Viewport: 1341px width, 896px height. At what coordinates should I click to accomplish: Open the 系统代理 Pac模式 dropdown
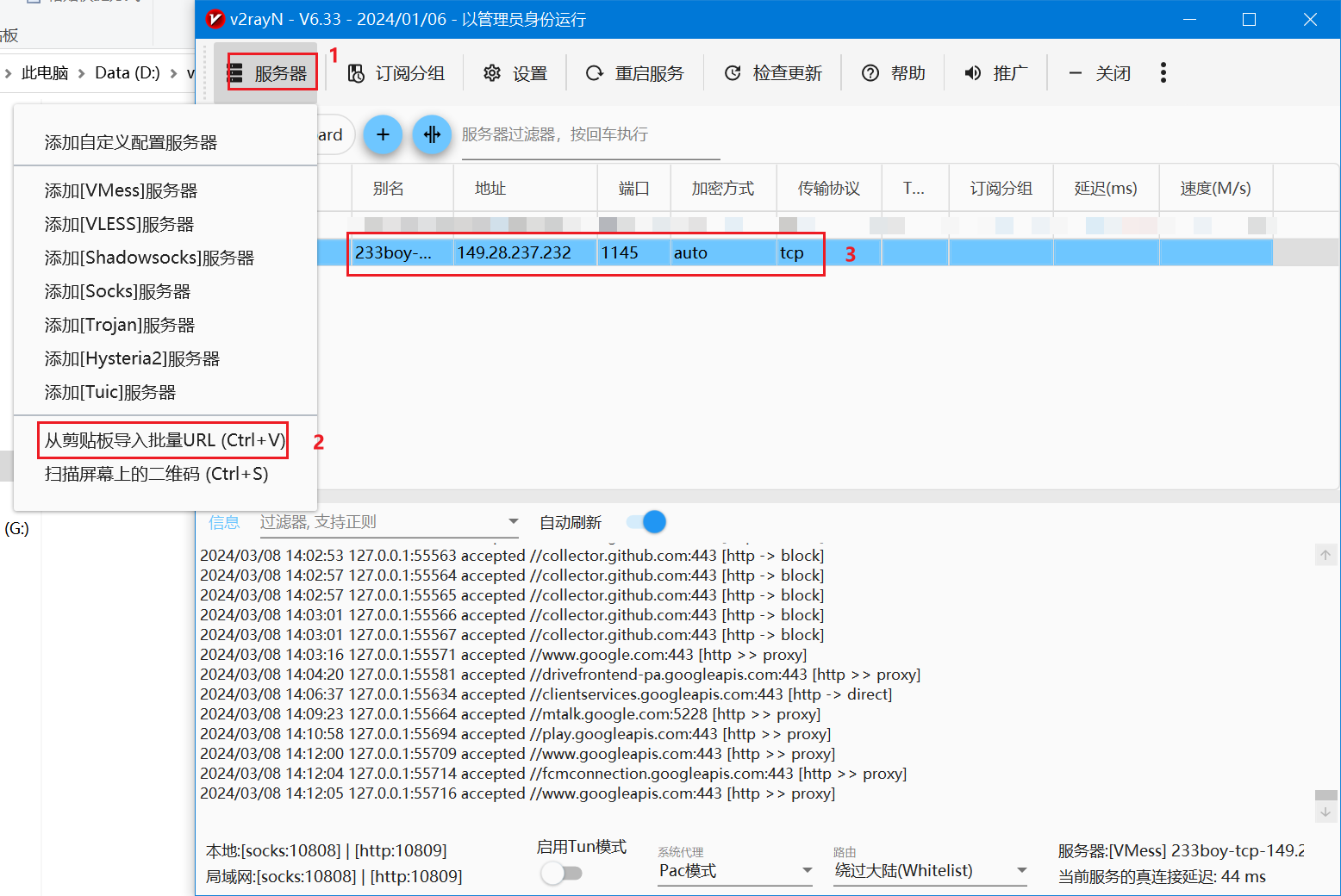735,871
